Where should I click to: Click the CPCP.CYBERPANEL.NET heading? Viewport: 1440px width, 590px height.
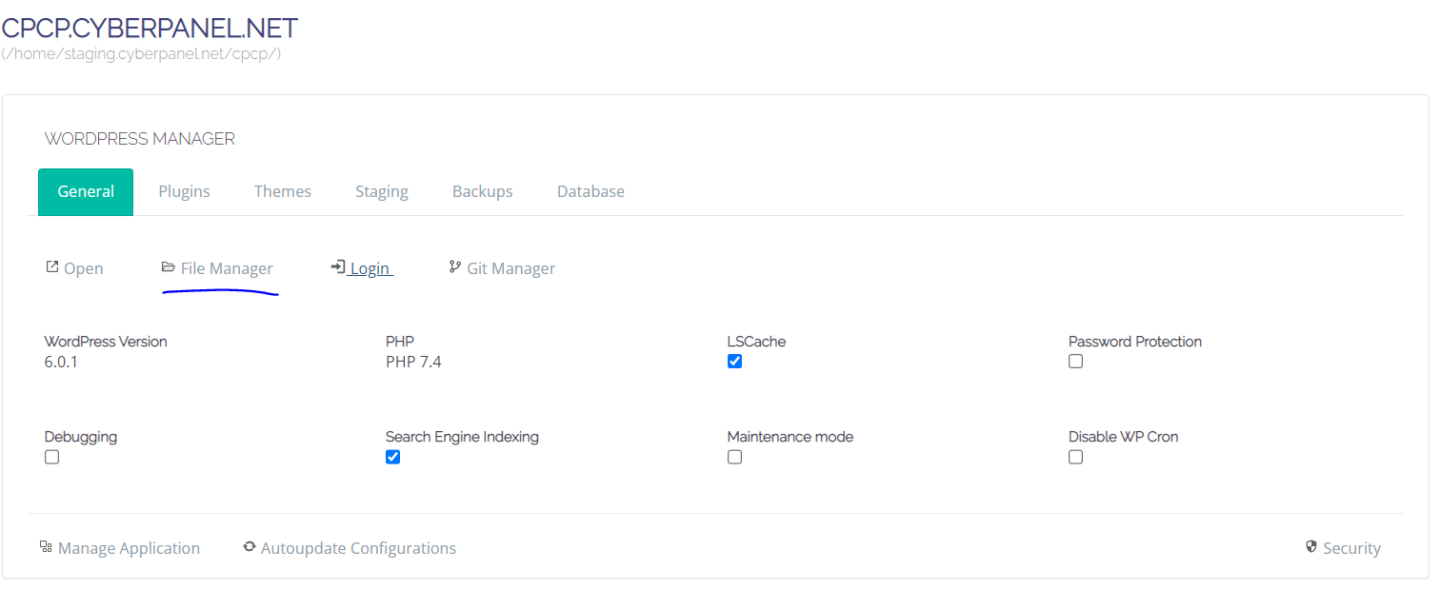click(x=150, y=27)
